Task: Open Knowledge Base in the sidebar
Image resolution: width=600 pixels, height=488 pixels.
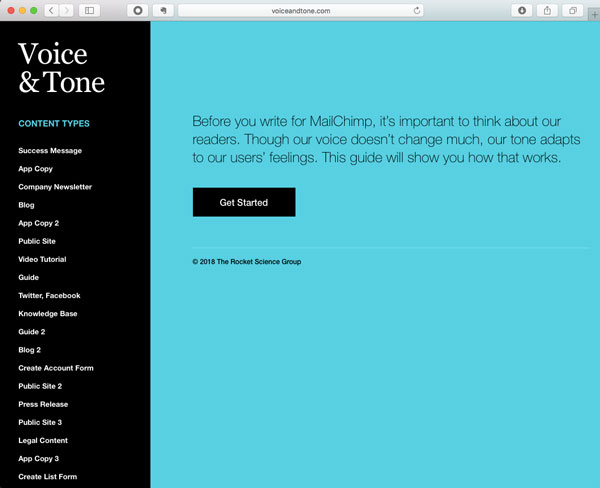Action: 48,313
